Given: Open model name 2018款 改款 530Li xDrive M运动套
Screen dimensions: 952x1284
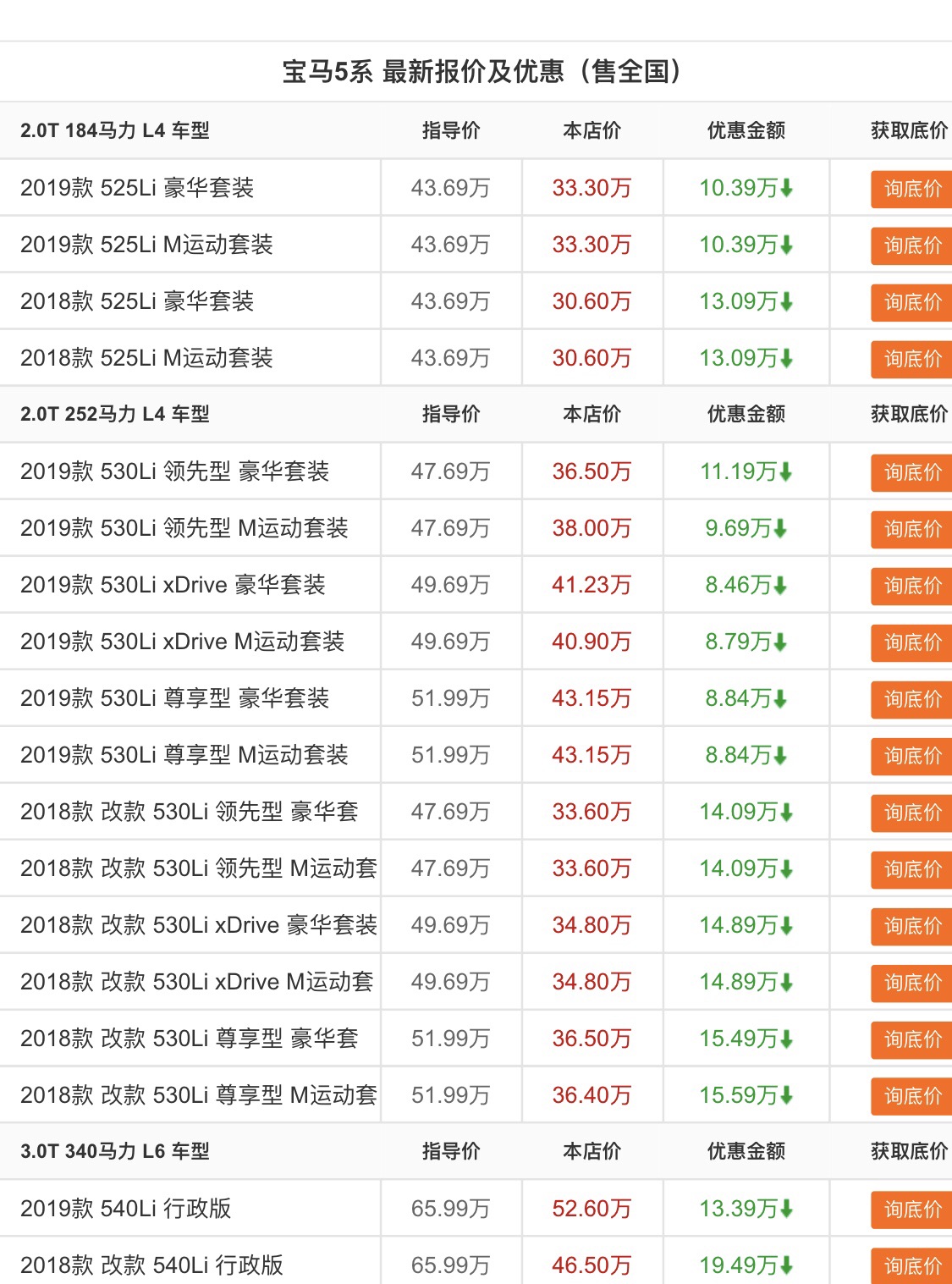Looking at the screenshot, I should click(197, 982).
